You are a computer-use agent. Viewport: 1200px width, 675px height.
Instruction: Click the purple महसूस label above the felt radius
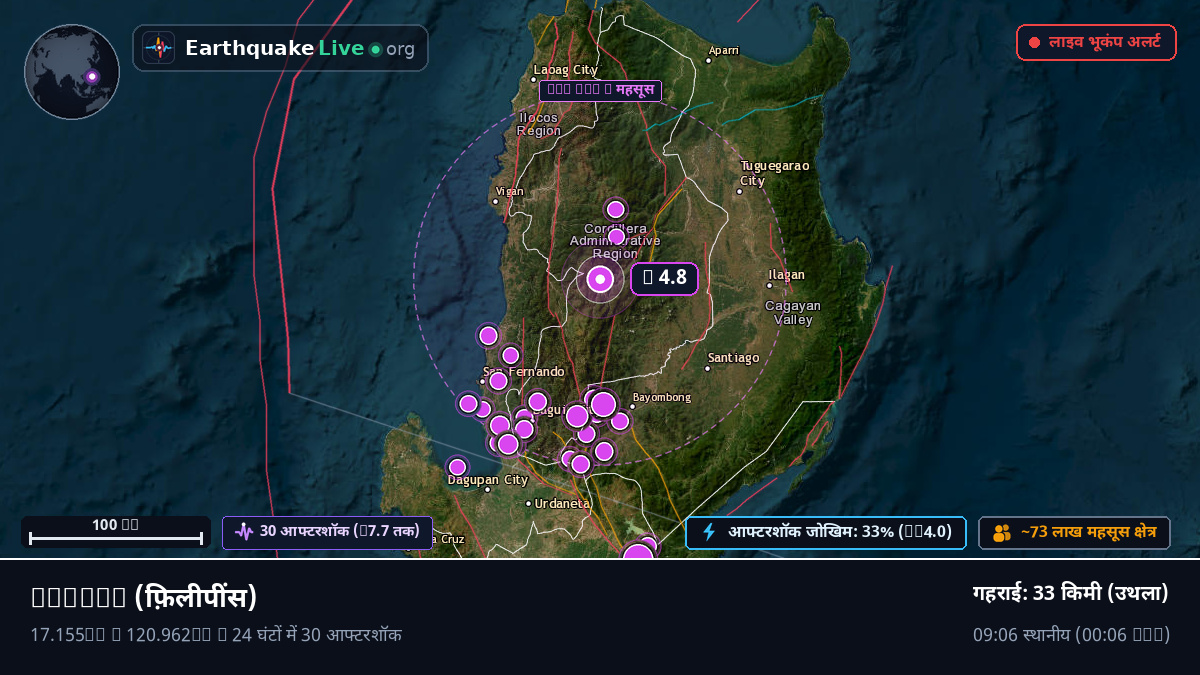pyautogui.click(x=601, y=90)
